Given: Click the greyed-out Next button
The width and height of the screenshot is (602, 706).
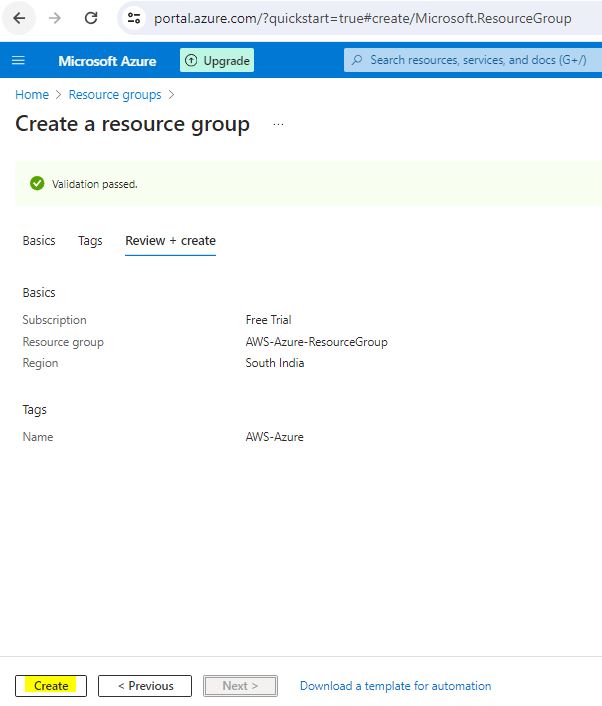Looking at the screenshot, I should click(240, 686).
